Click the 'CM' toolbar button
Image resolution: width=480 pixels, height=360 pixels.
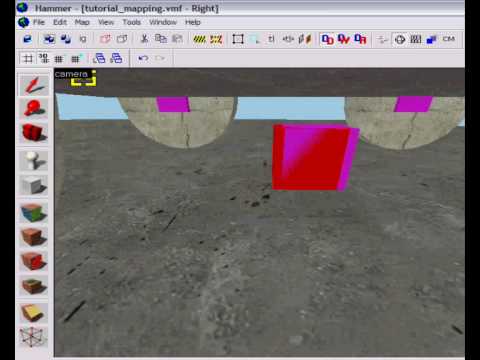(449, 39)
